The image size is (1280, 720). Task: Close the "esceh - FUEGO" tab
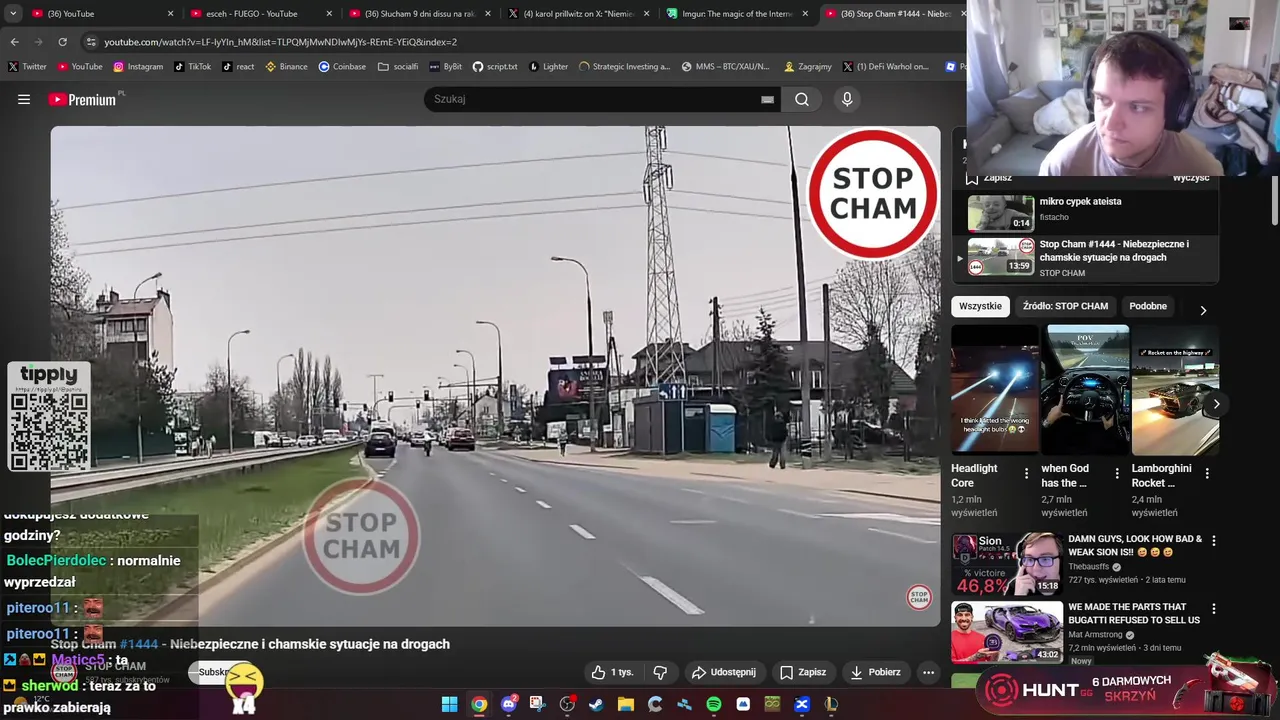tap(329, 14)
